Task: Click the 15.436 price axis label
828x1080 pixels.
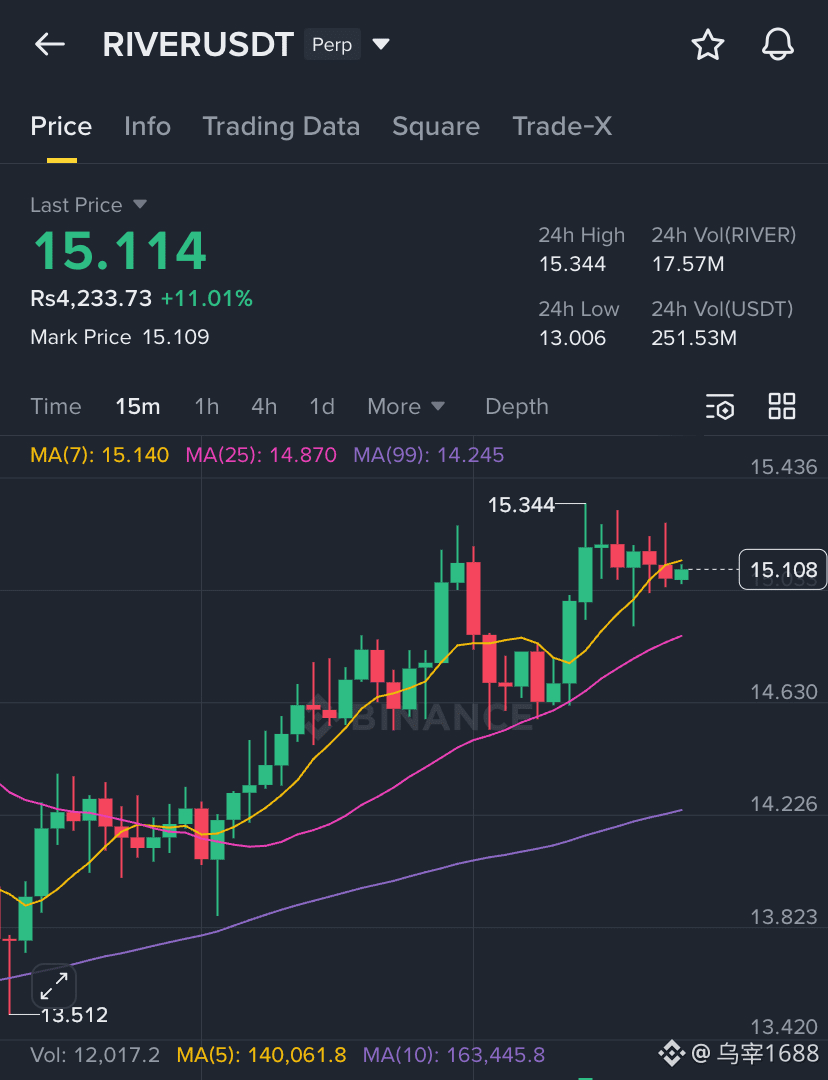Action: pyautogui.click(x=784, y=467)
